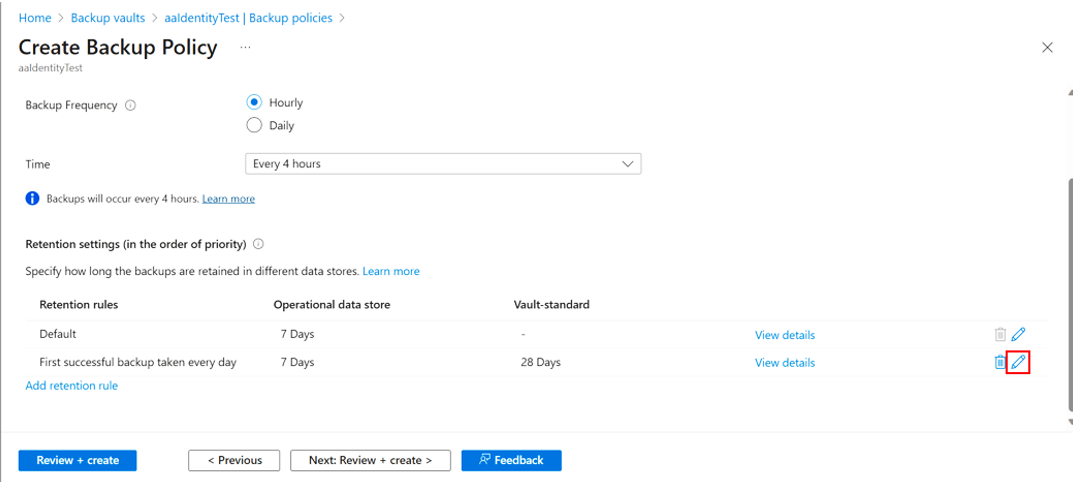The height and width of the screenshot is (482, 1073).
Task: Click the 28 Days vault-standard value
Action: pos(541,362)
